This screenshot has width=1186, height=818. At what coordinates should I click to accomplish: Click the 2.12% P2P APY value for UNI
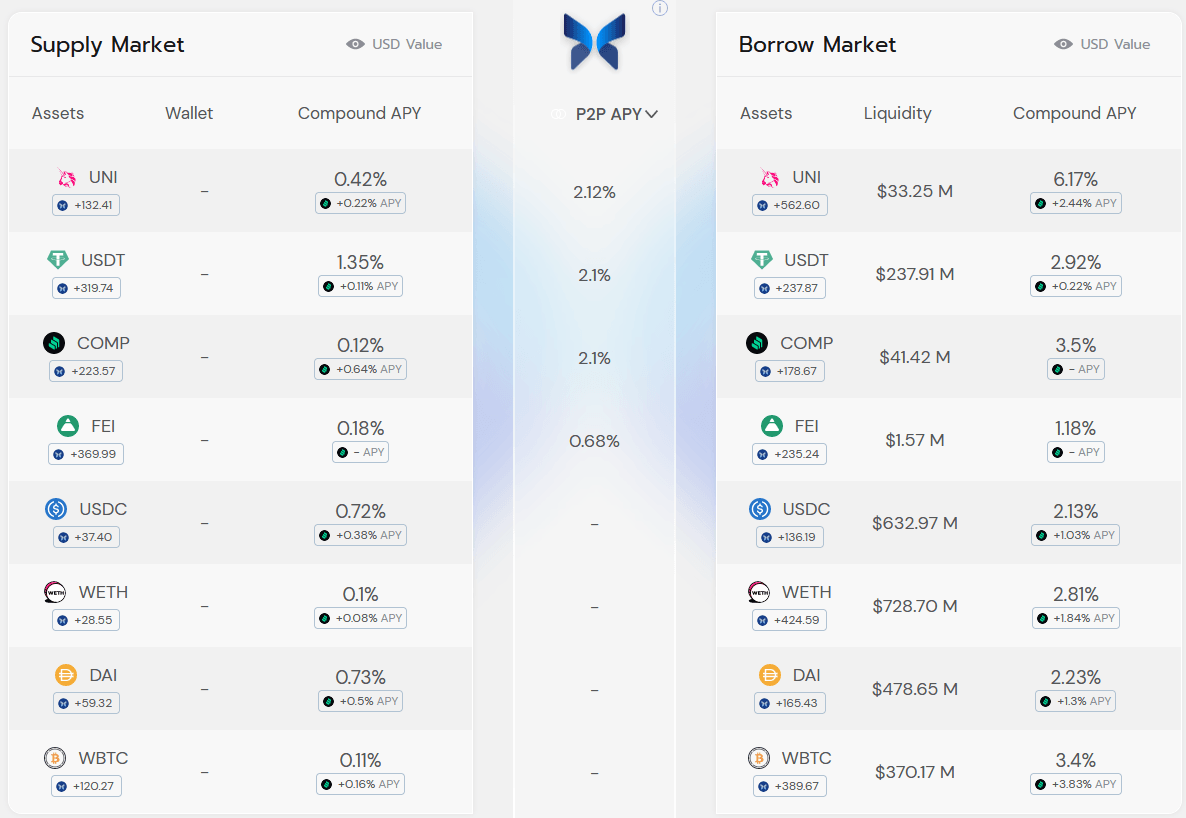[595, 192]
